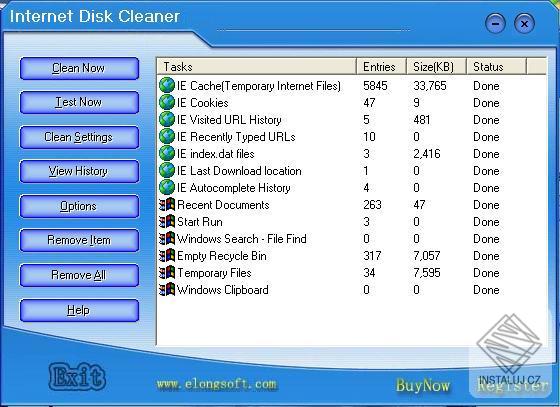Click the Status column header

[x=496, y=67]
